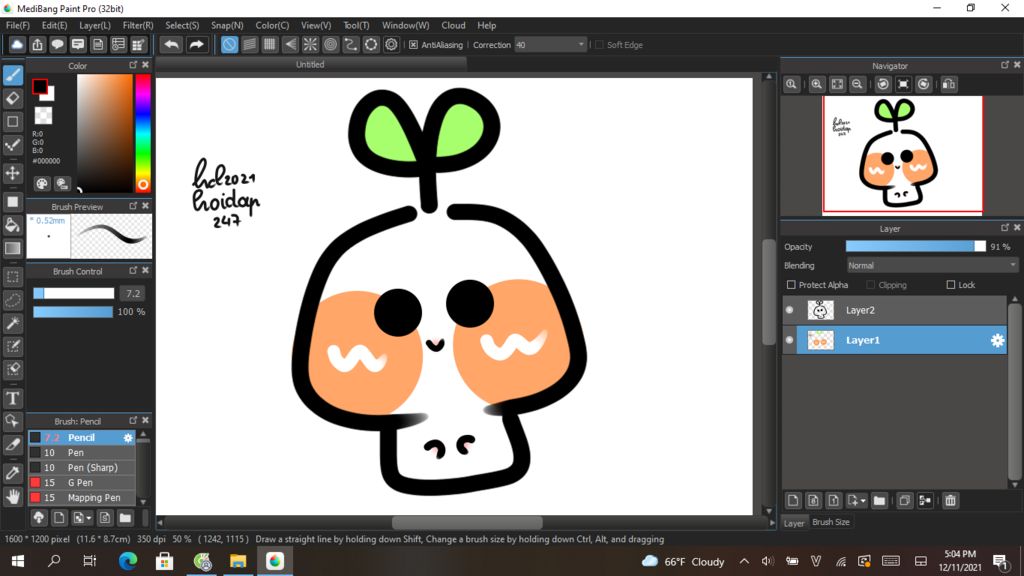
Task: Select the Hand tool
Action: click(13, 497)
